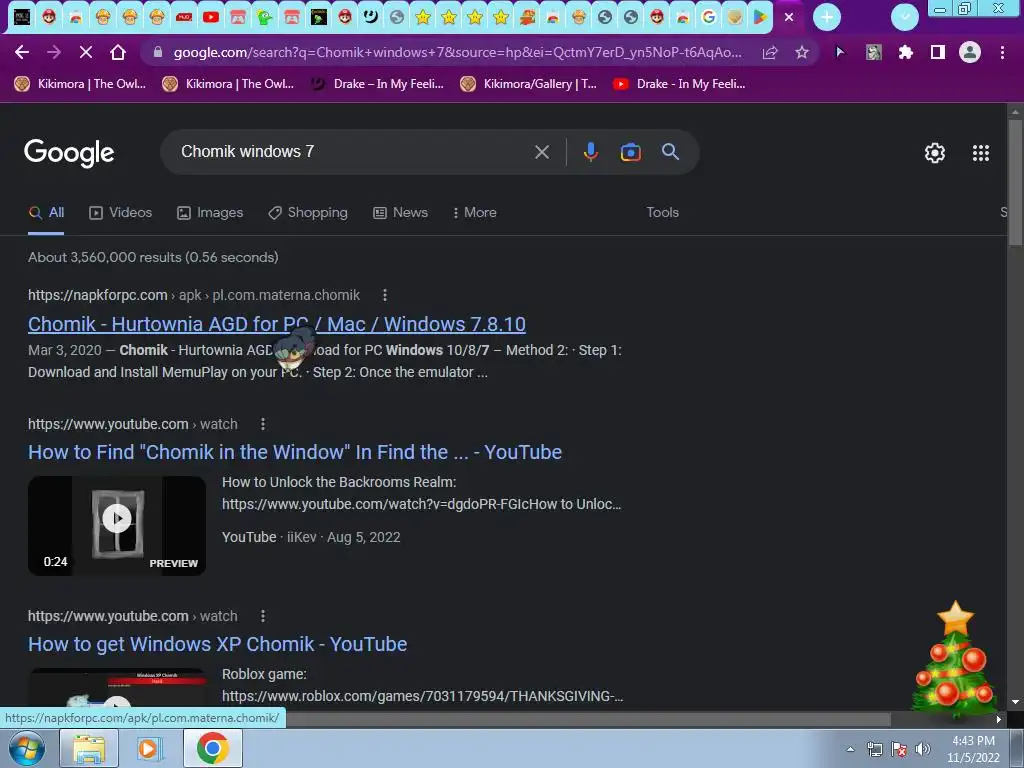
Task: Open Chomik - Hurtownia AGD for PC result
Action: click(277, 324)
